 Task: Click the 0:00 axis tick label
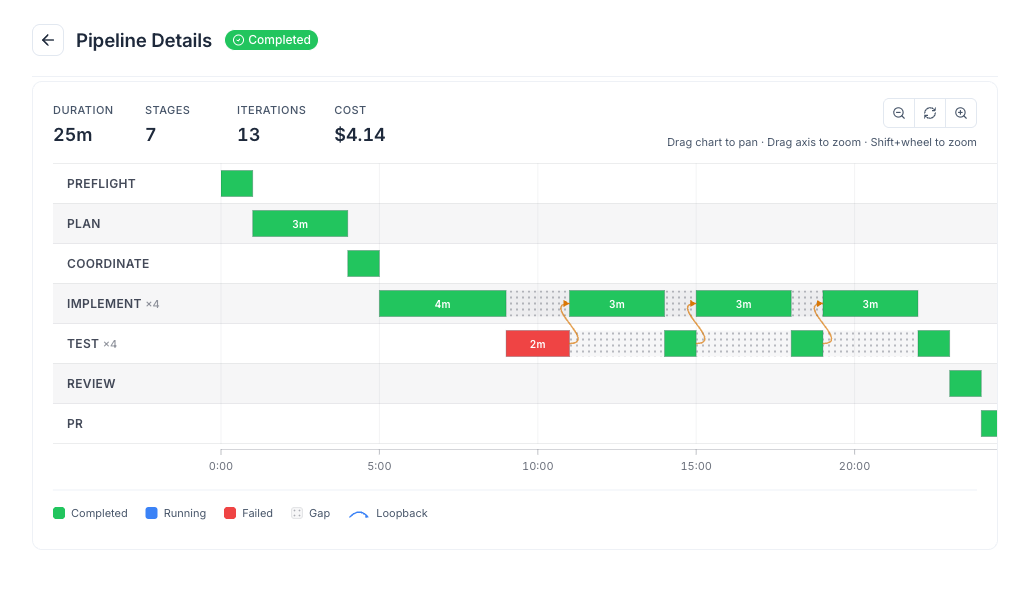[x=221, y=466]
